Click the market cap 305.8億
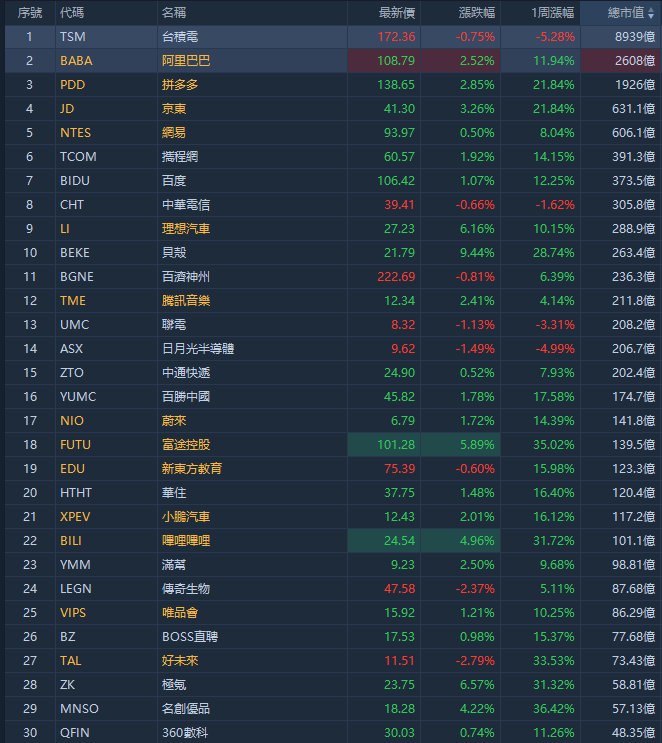 [634, 205]
